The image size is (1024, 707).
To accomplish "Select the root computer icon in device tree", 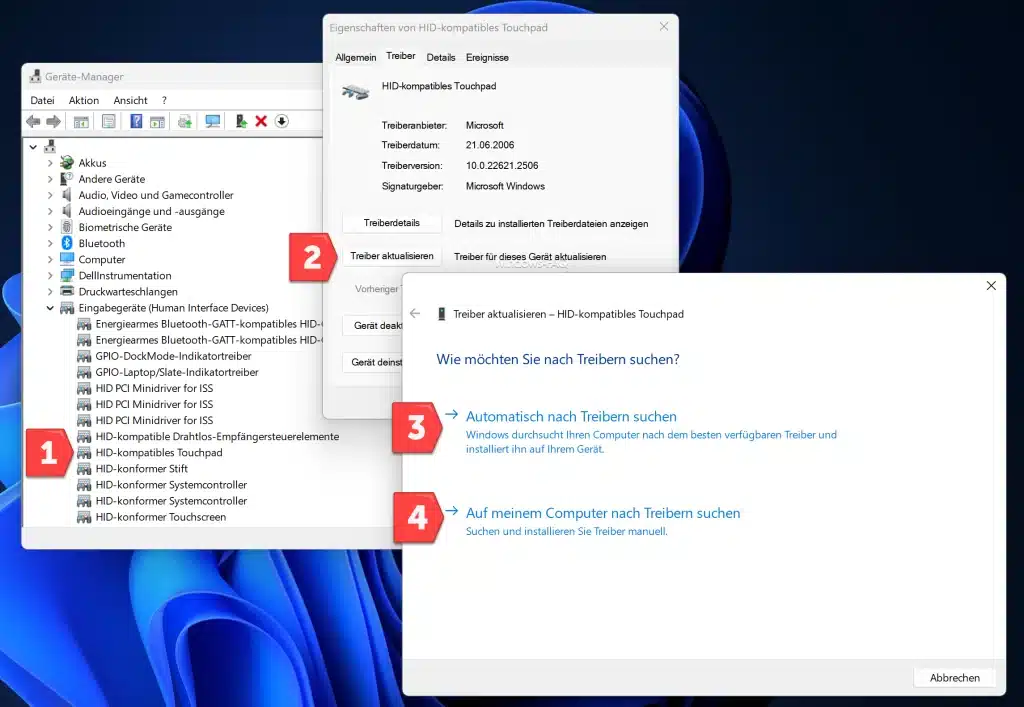I will pyautogui.click(x=50, y=146).
